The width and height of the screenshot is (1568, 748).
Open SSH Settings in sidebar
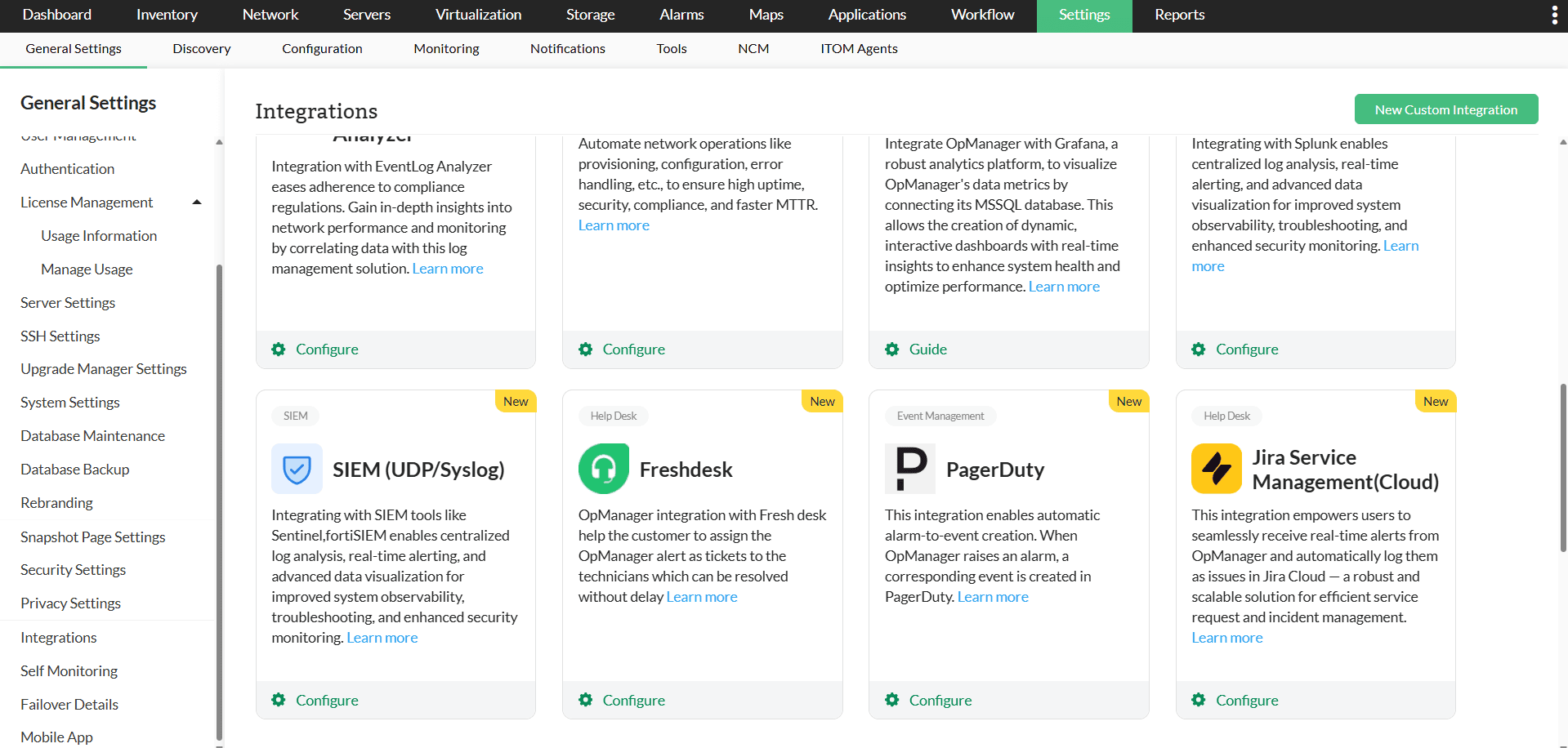60,336
